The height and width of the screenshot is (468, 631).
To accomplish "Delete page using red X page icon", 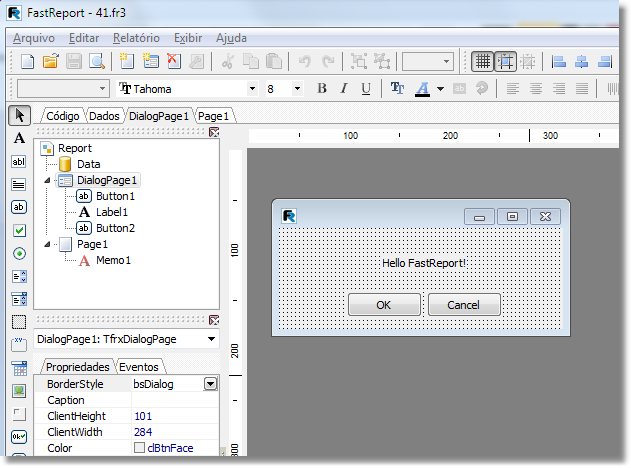I will 174,62.
